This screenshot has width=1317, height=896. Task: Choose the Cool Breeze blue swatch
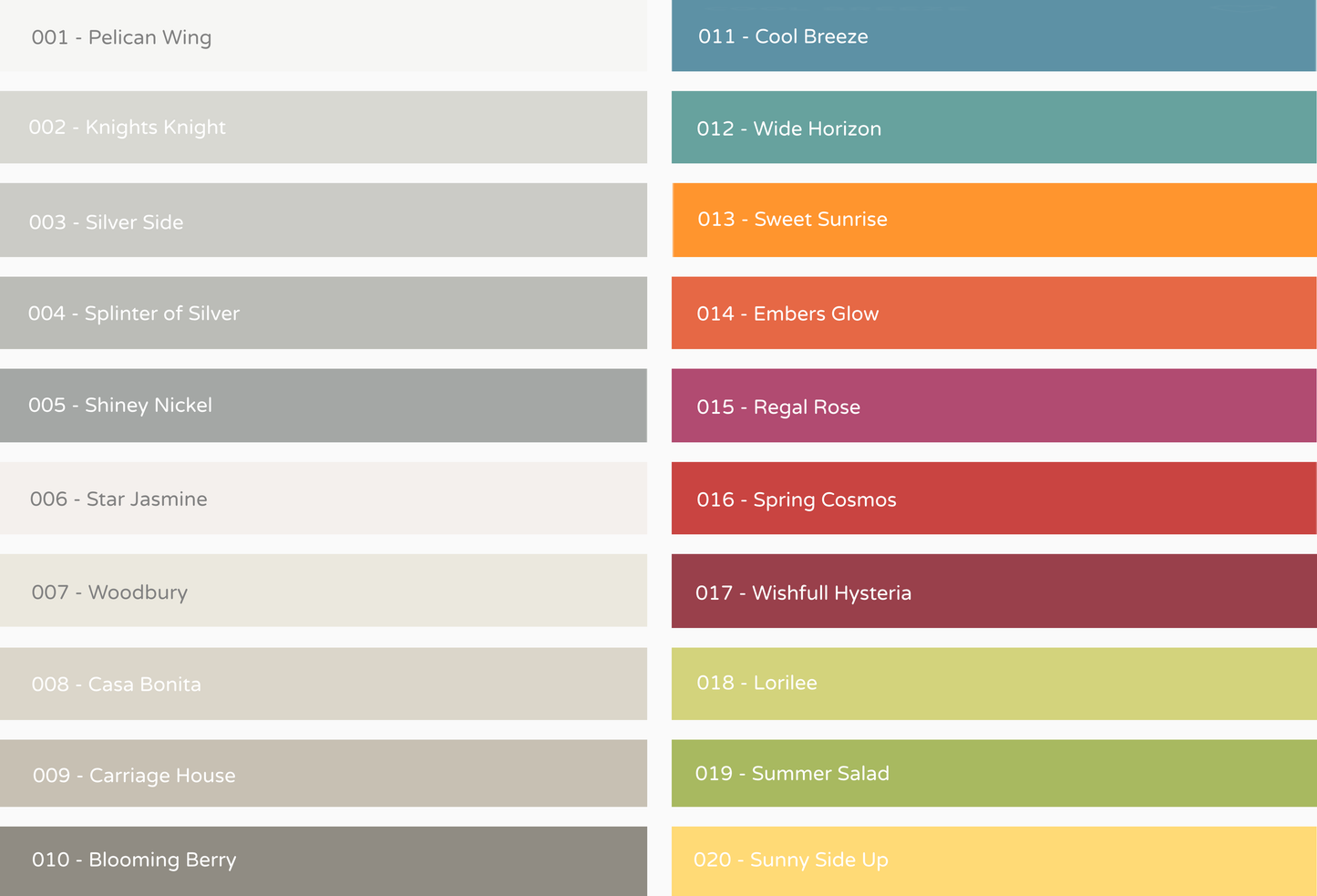click(x=993, y=36)
